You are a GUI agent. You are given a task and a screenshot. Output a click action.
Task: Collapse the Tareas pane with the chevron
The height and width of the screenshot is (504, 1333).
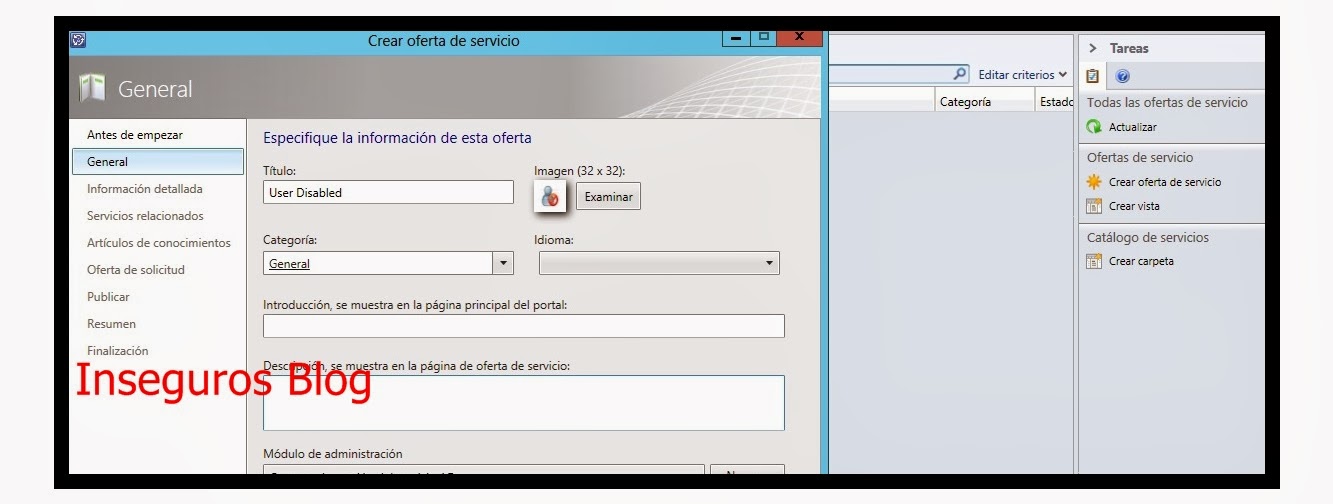click(x=1093, y=48)
